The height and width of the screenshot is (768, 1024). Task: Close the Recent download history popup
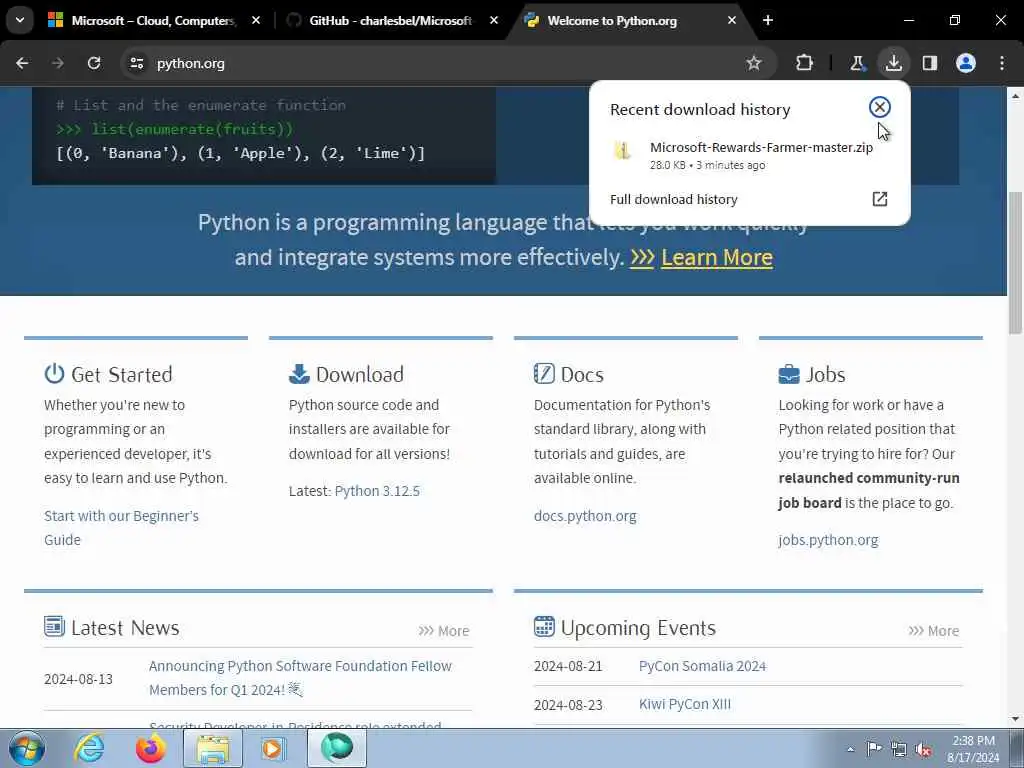[880, 107]
